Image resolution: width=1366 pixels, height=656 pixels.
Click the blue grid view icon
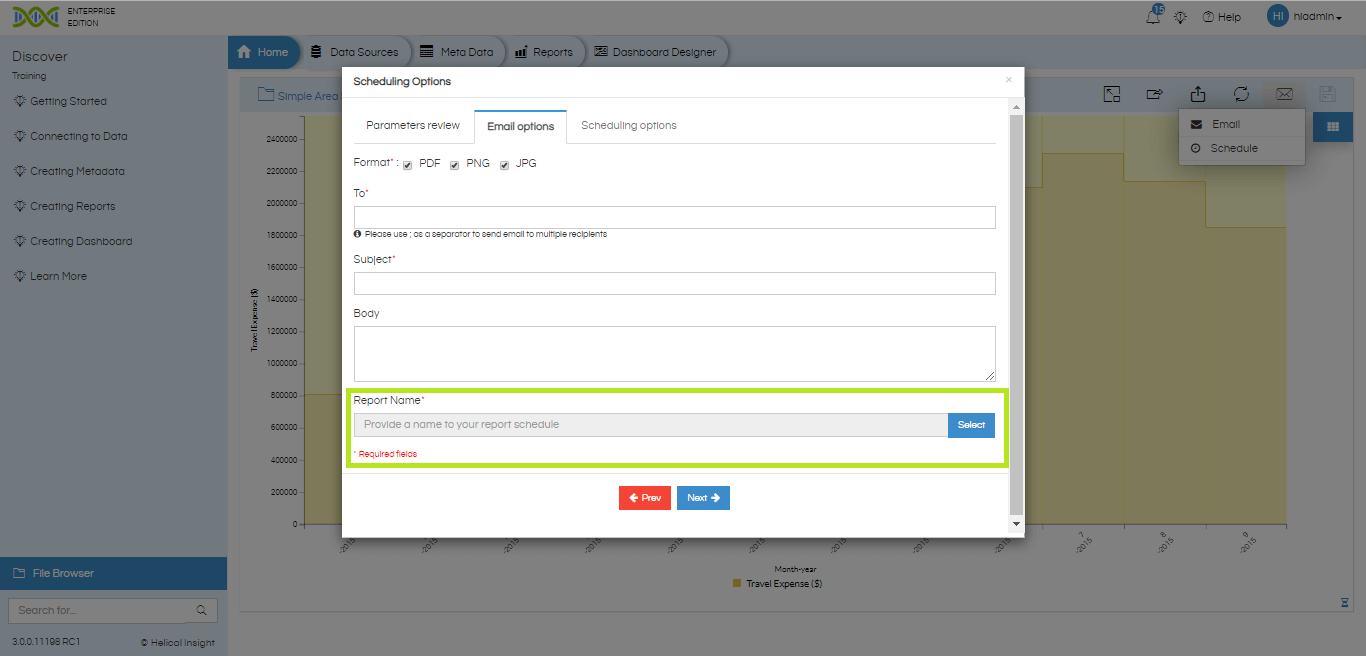pyautogui.click(x=1332, y=126)
